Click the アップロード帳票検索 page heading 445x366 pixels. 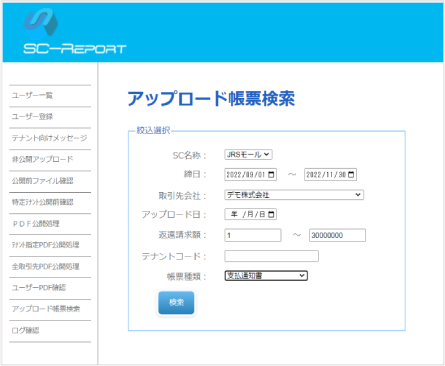(x=211, y=99)
